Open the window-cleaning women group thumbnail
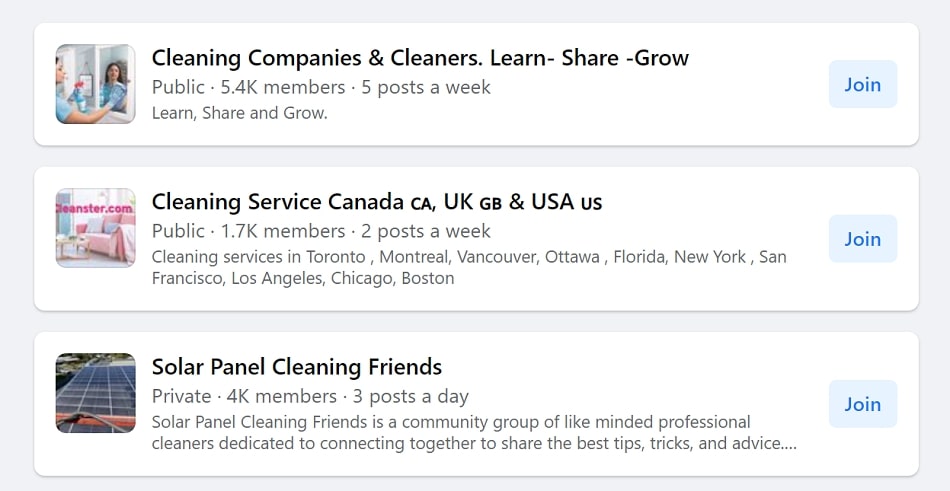This screenshot has height=491, width=950. [x=96, y=84]
